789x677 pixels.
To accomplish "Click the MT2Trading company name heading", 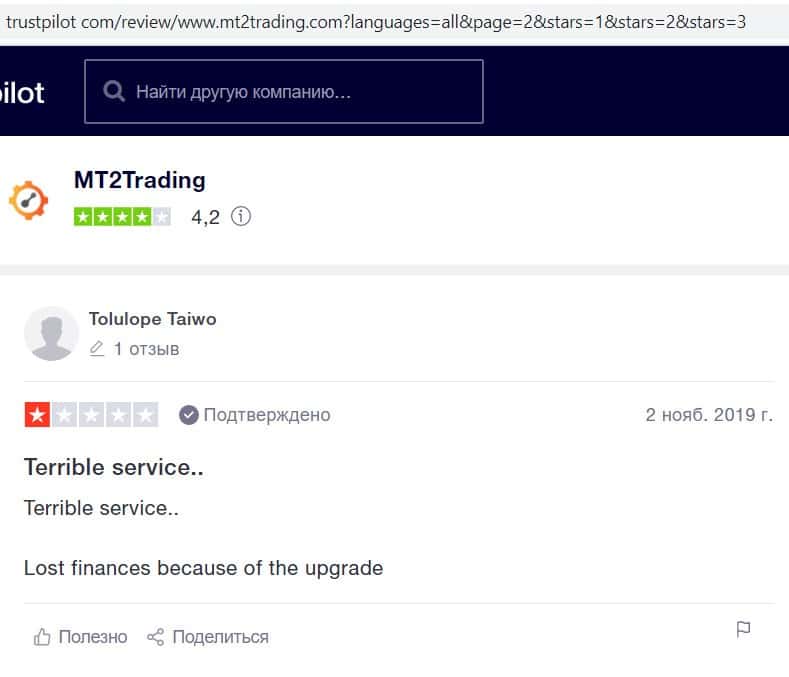I will click(x=139, y=180).
